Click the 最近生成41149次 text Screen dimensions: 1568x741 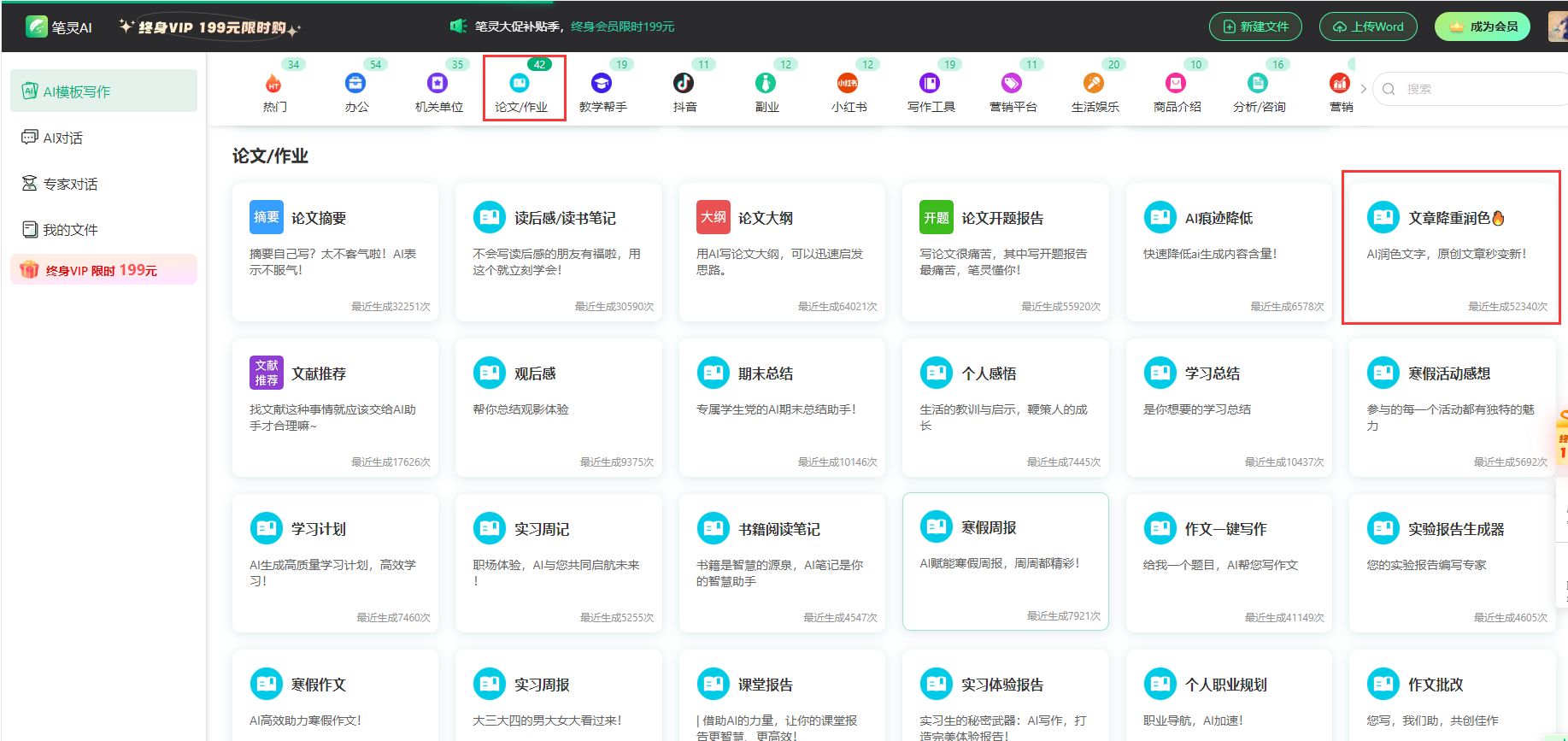1284,617
